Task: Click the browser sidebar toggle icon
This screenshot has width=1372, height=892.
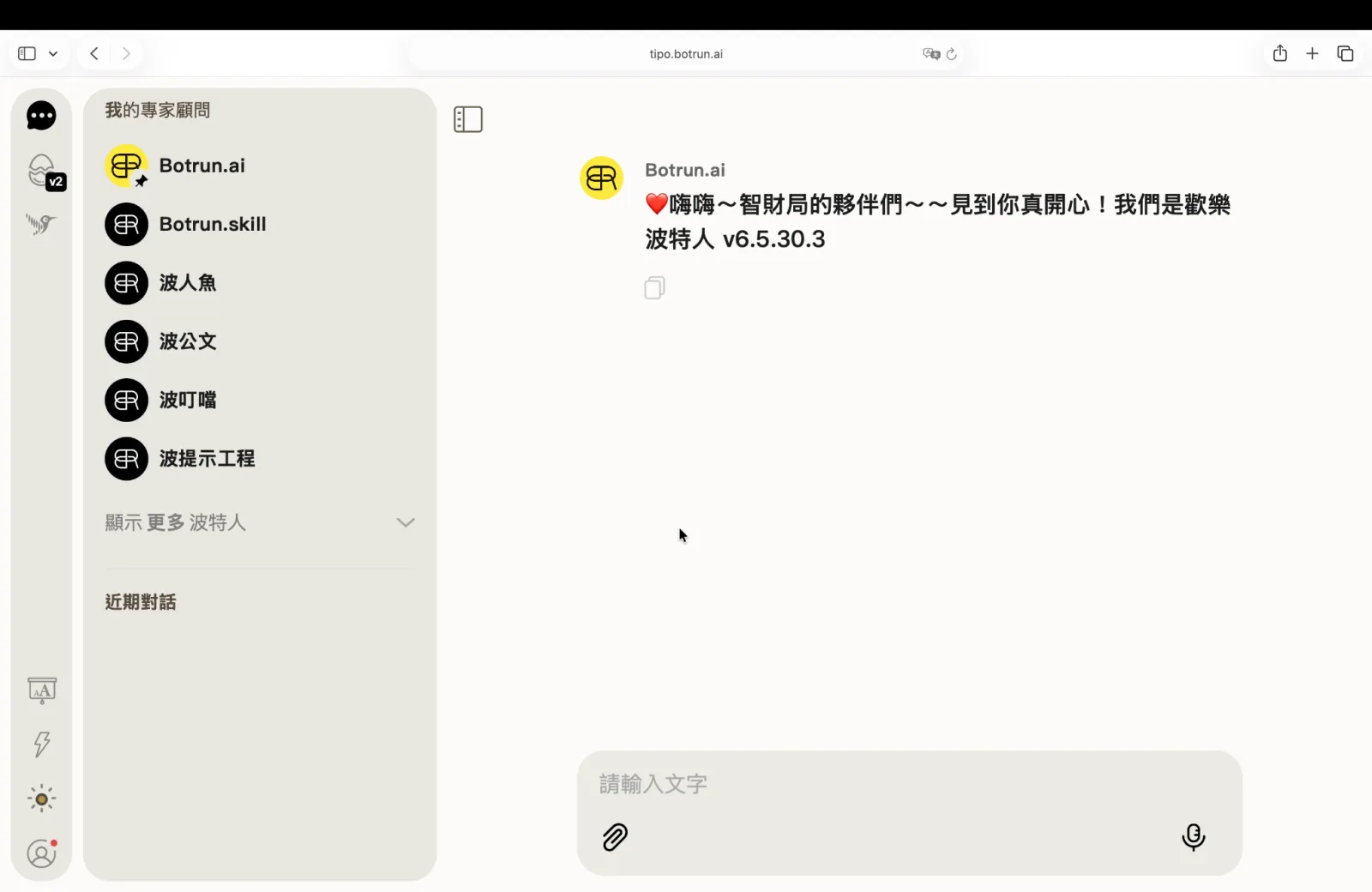Action: click(x=27, y=54)
